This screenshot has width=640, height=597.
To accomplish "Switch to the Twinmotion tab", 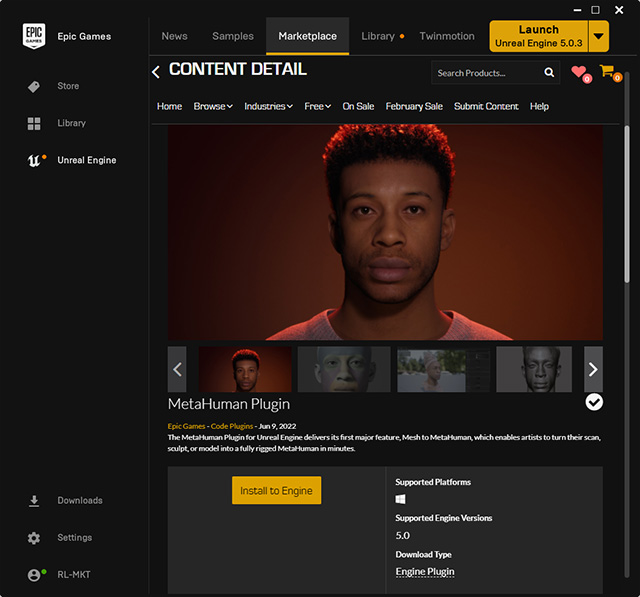I will (x=447, y=36).
